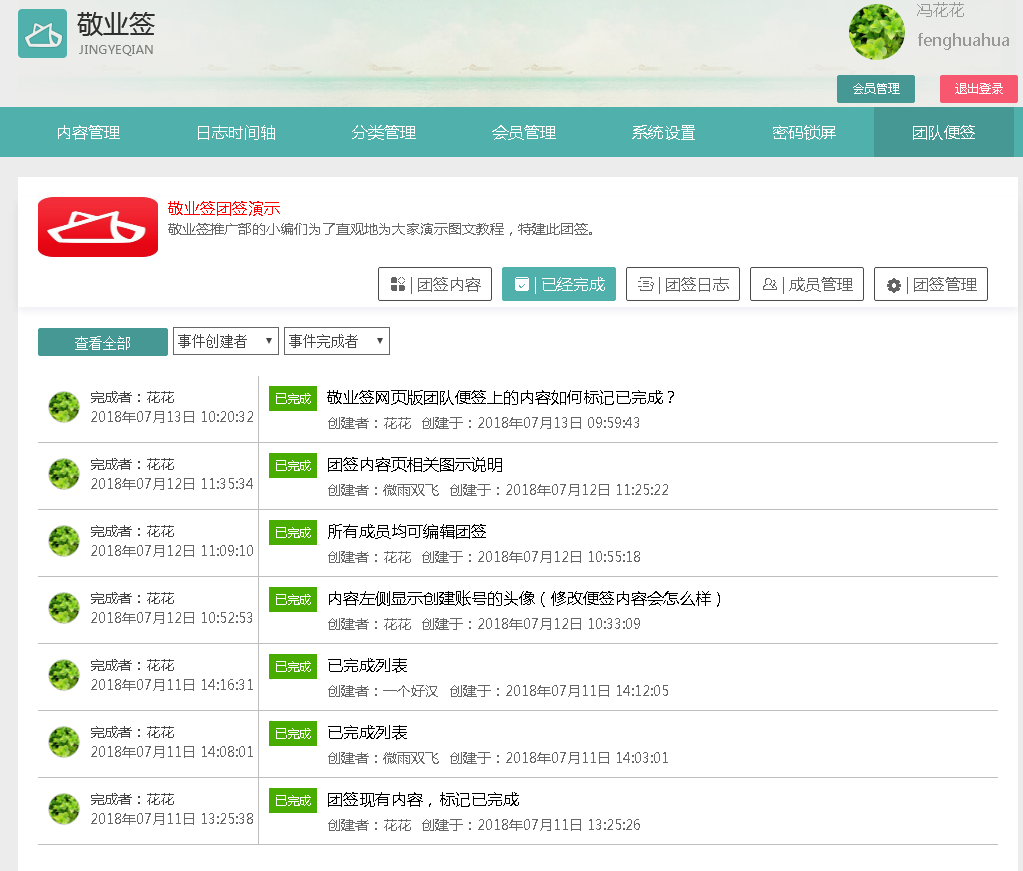Open note 内容左侧显示创建账号的头像

(525, 598)
